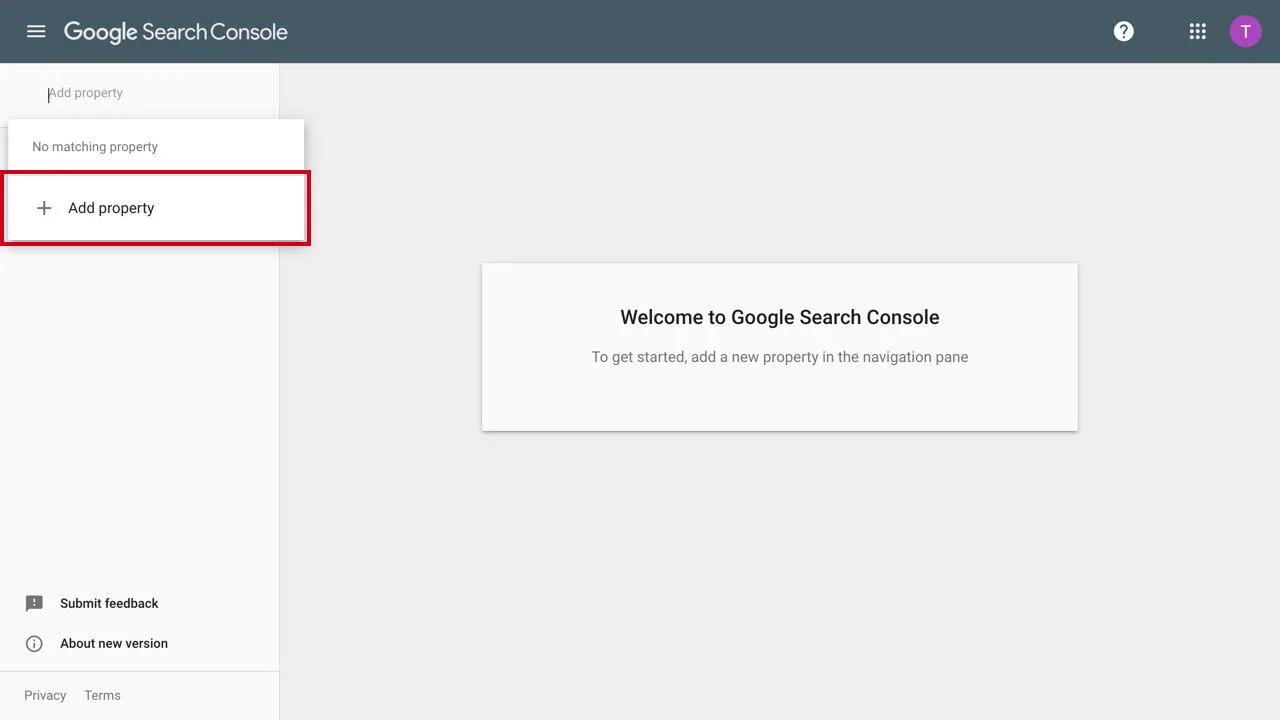Open the Terms page
Screen dimensions: 1280x720
tap(102, 695)
